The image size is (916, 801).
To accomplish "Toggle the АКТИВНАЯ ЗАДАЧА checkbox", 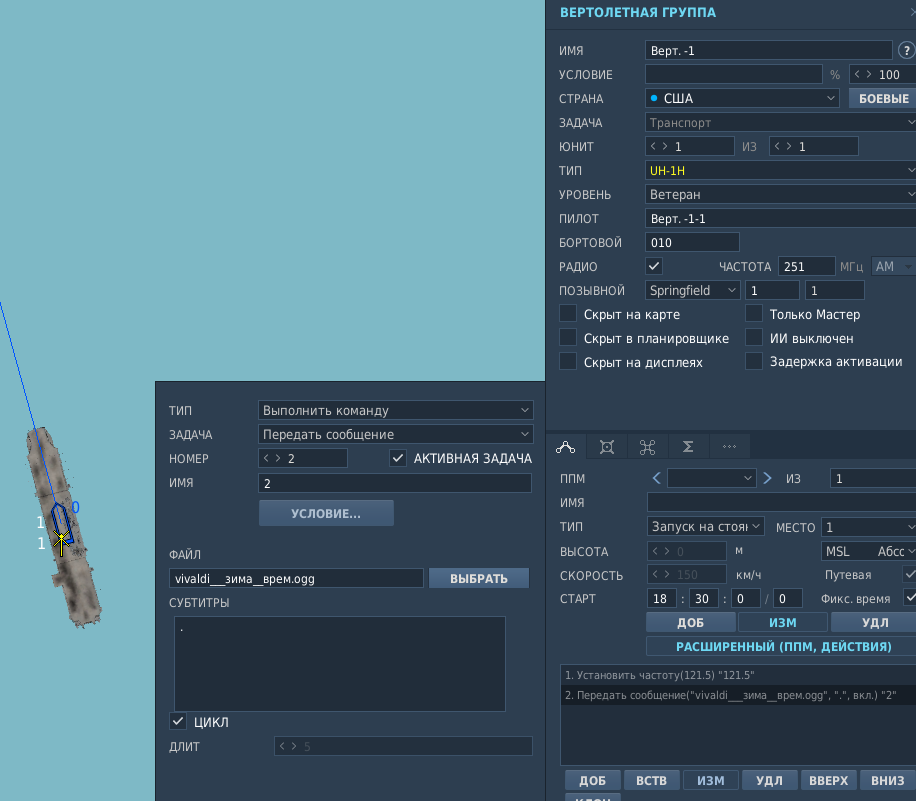I will click(398, 458).
